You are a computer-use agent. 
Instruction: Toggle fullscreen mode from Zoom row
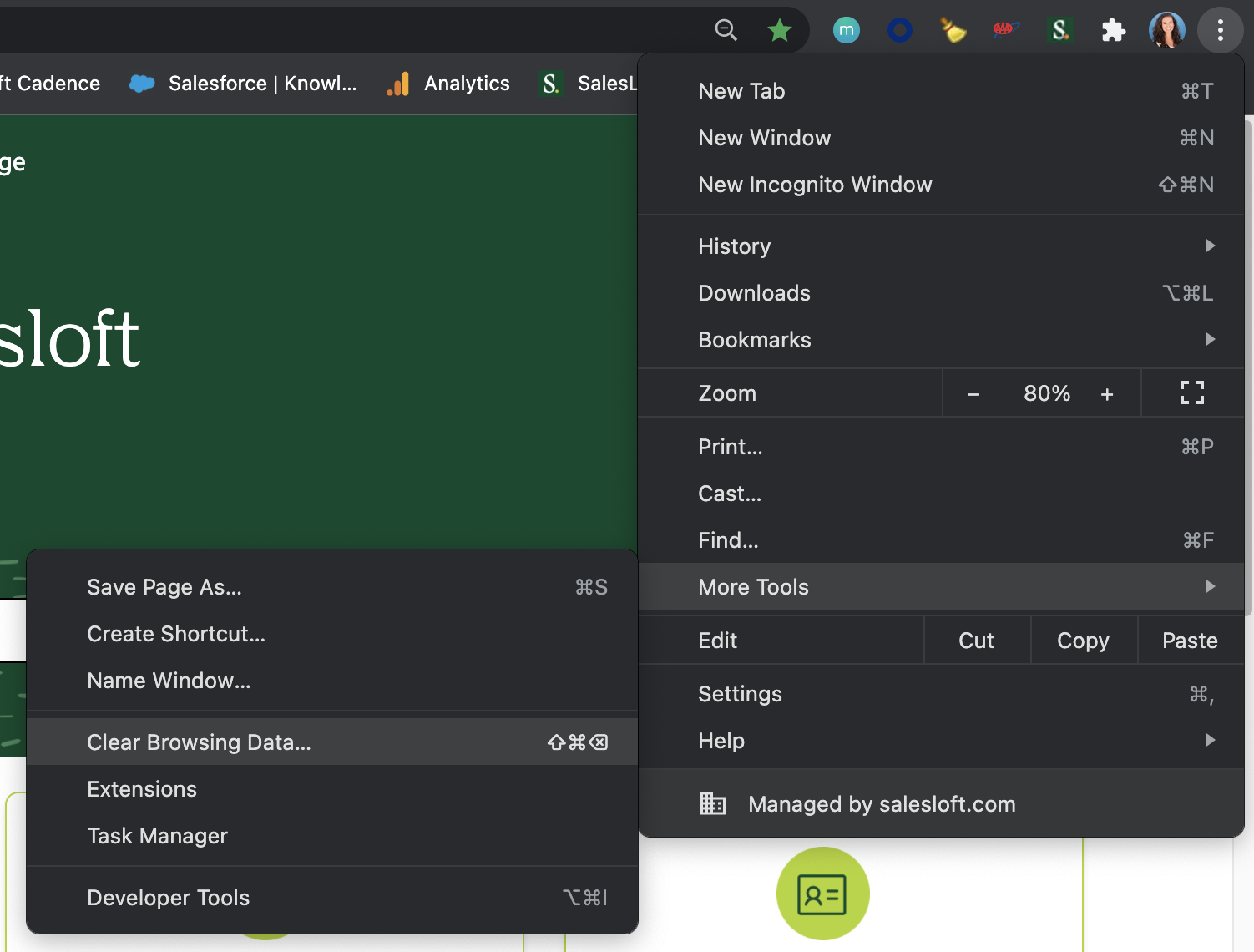[1191, 393]
